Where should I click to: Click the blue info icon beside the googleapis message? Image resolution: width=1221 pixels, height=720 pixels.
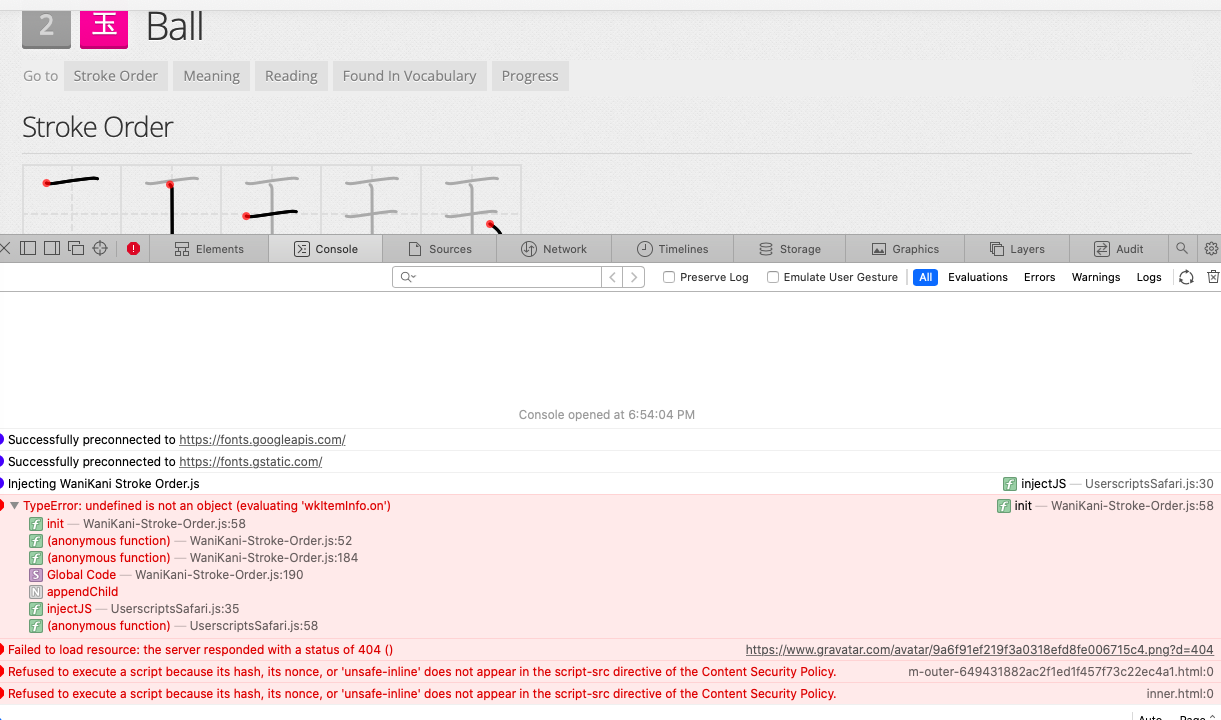(x=2, y=440)
